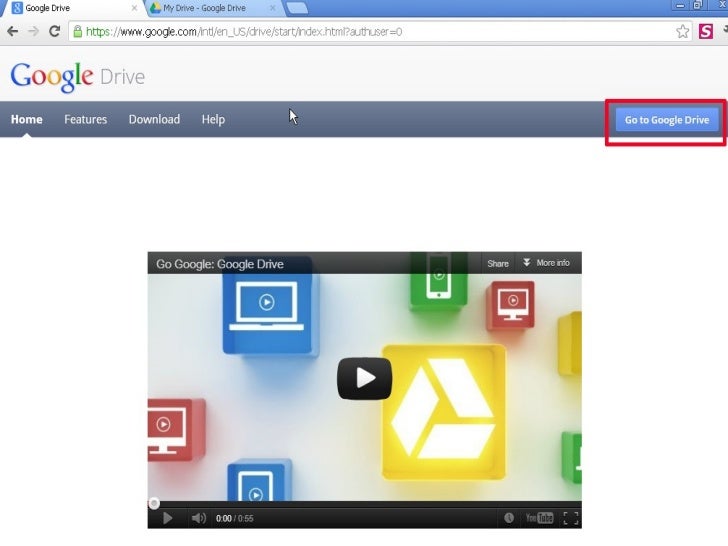Viewport: 728px width, 546px height.
Task: Click the Go to Google Drive button
Action: pos(667,120)
